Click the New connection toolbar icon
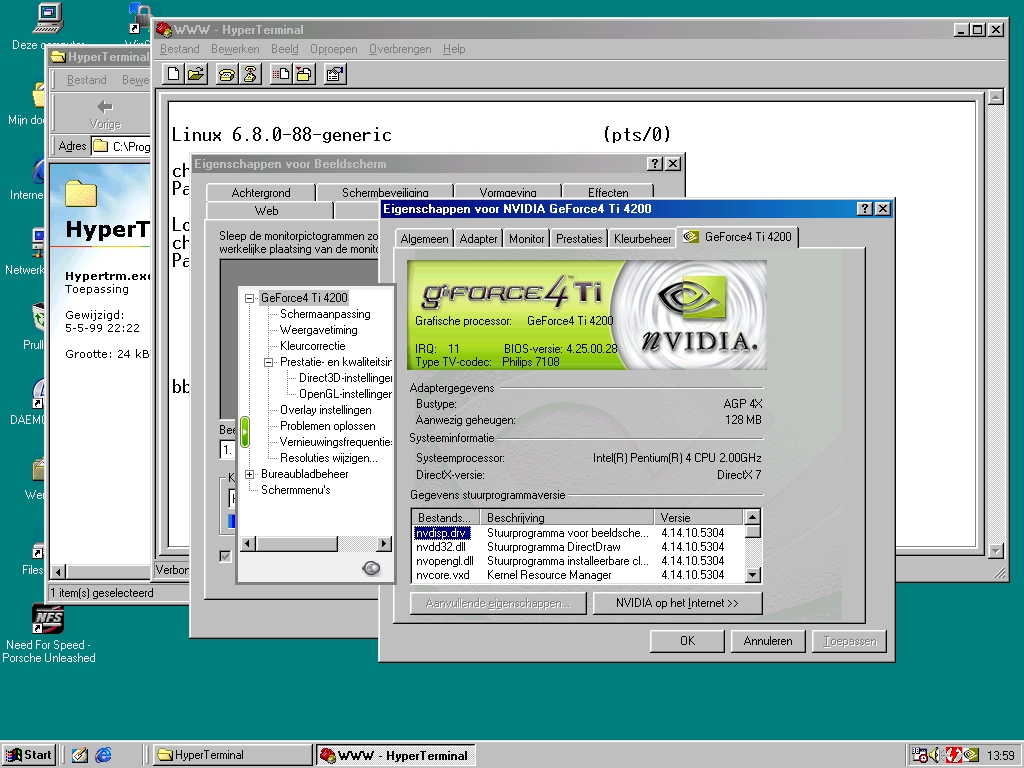The height and width of the screenshot is (768, 1024). tap(174, 73)
